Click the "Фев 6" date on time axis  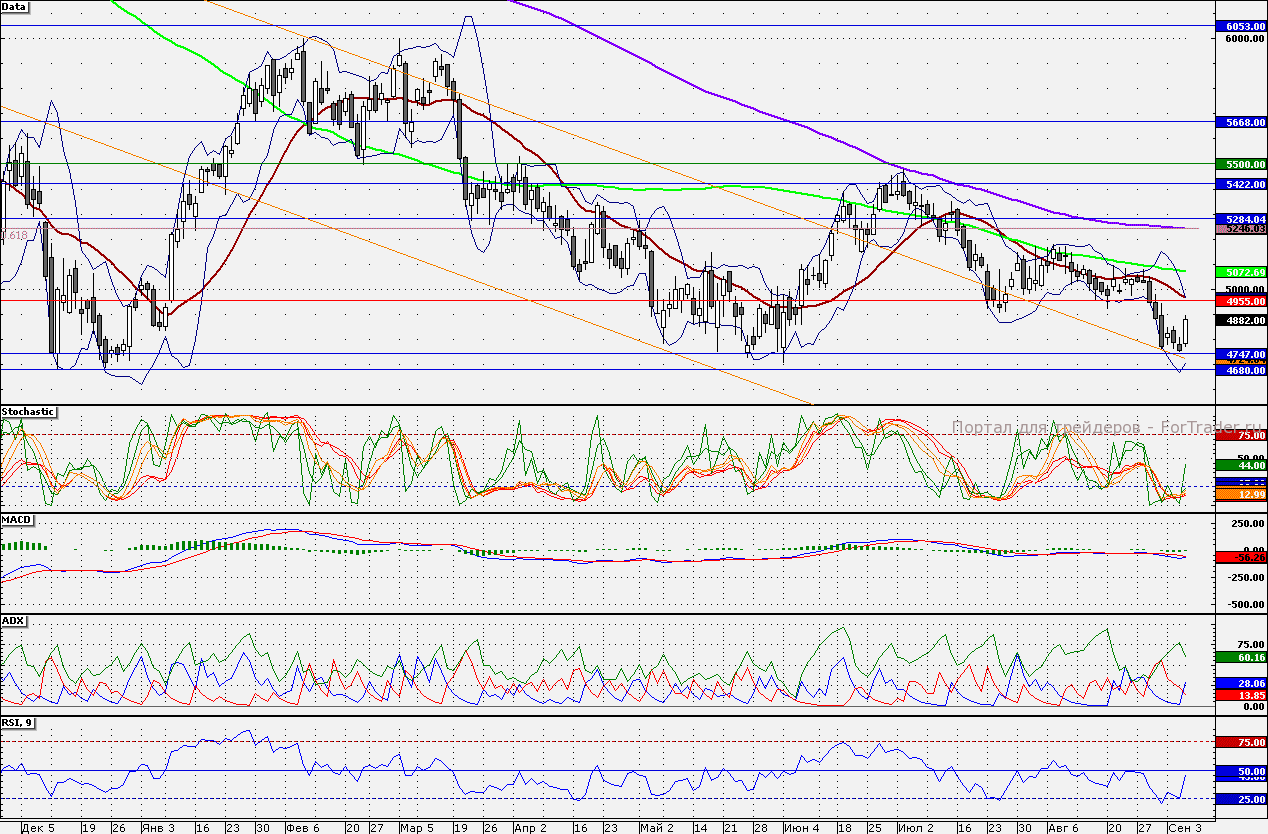(x=301, y=828)
